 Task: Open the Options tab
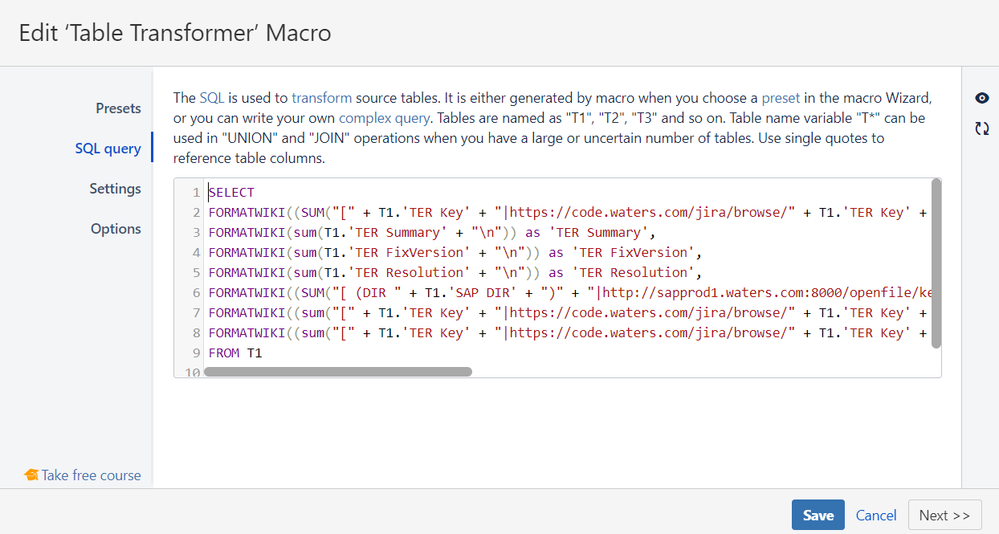pyautogui.click(x=116, y=229)
